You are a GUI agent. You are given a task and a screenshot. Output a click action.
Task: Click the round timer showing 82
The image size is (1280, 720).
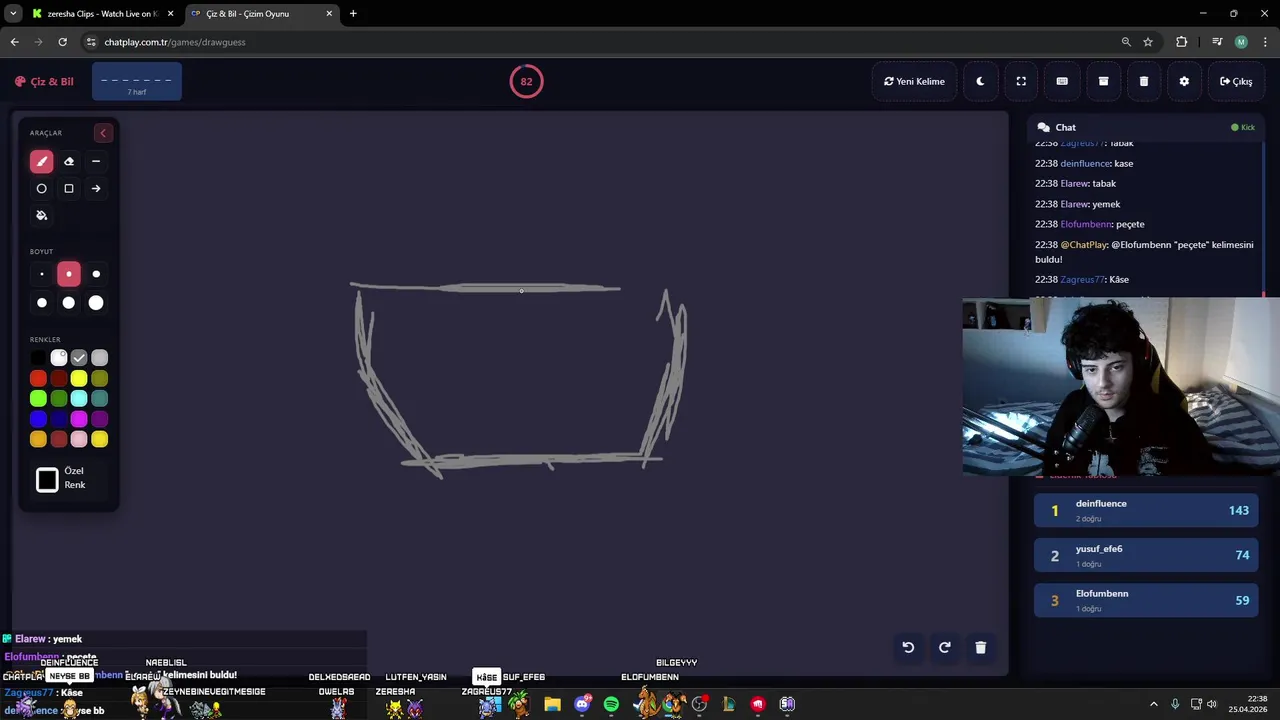pos(526,81)
